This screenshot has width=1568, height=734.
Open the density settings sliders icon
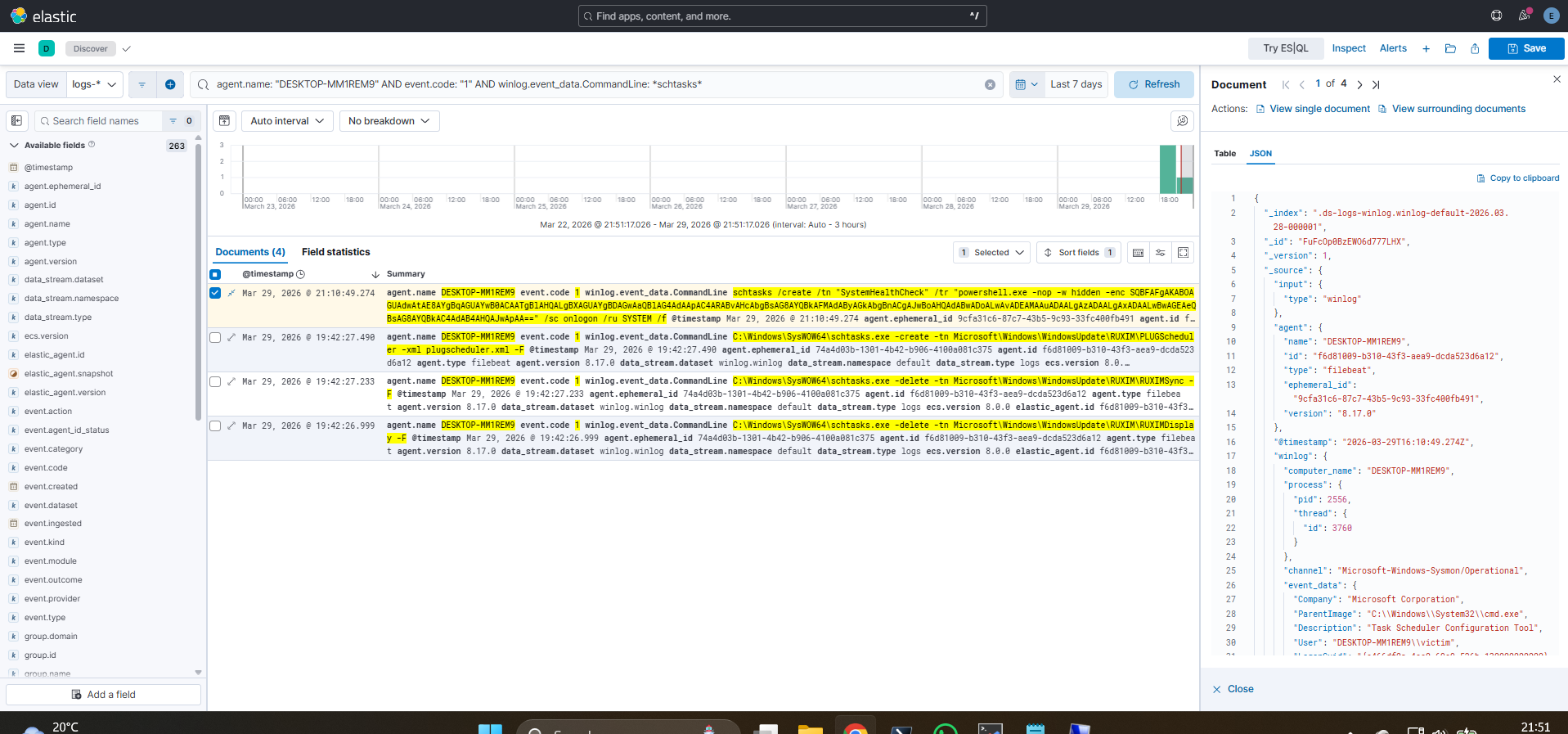point(1160,253)
